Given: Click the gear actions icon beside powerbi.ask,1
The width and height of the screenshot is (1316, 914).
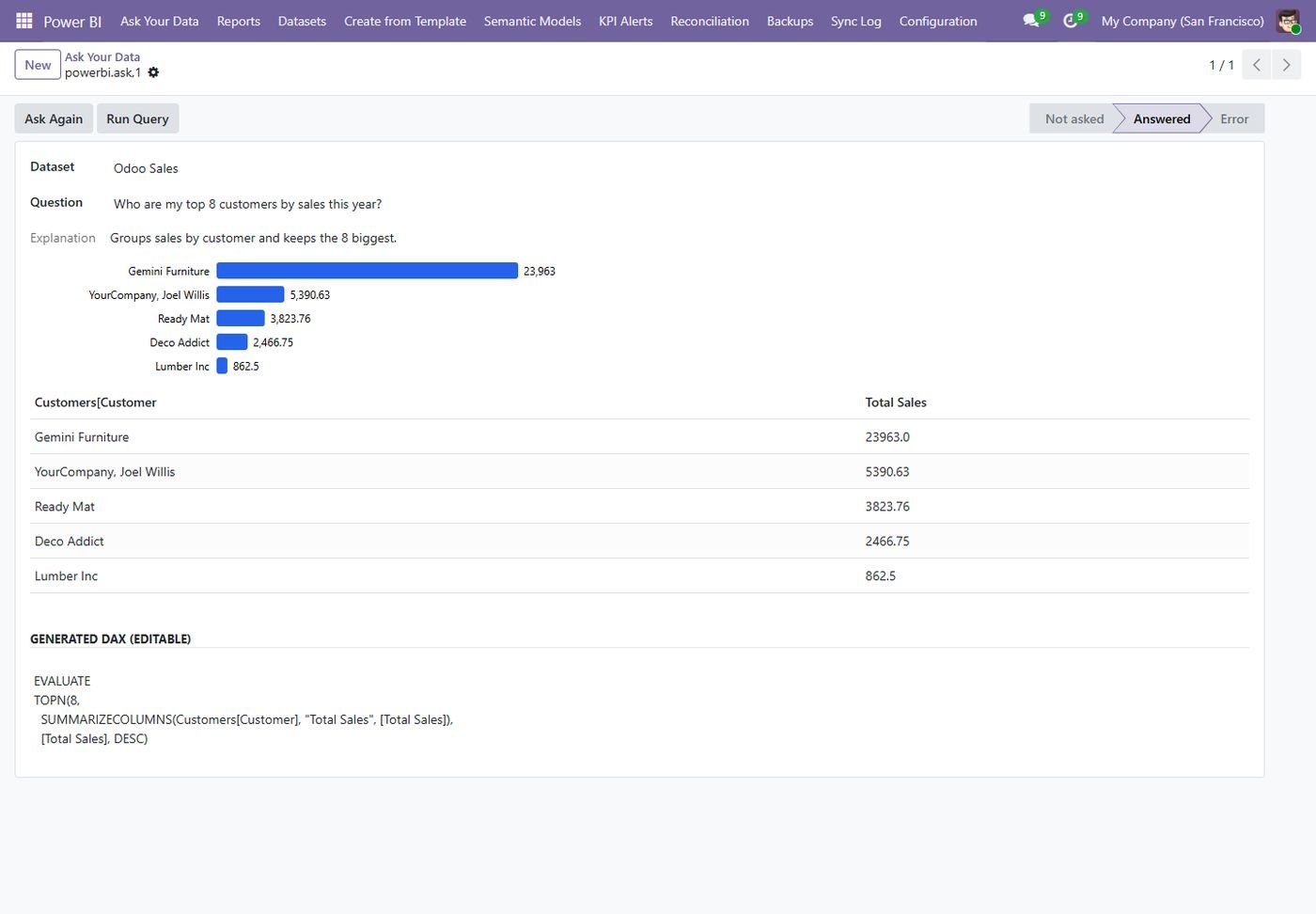Looking at the screenshot, I should [153, 72].
